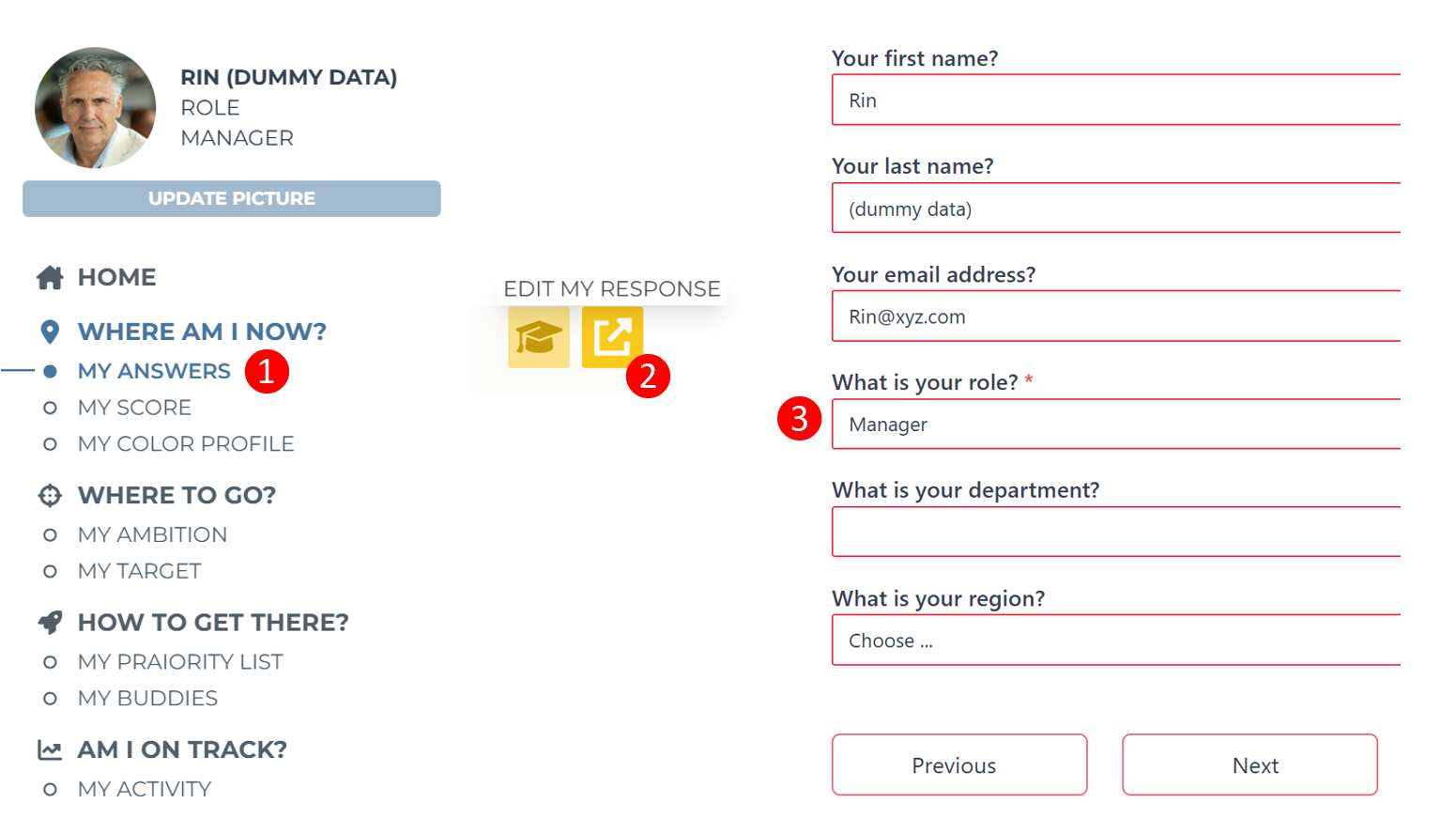Viewport: 1456px width, 834px height.
Task: Click the chart icon beside Am I On Track
Action: [x=50, y=749]
